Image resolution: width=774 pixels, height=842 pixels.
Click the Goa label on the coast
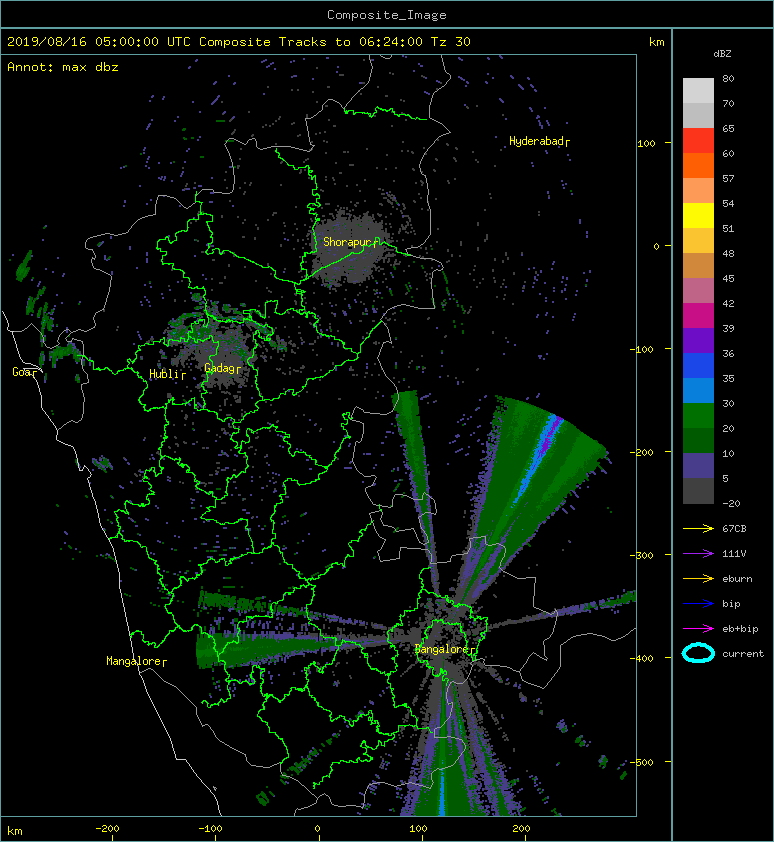click(x=25, y=372)
